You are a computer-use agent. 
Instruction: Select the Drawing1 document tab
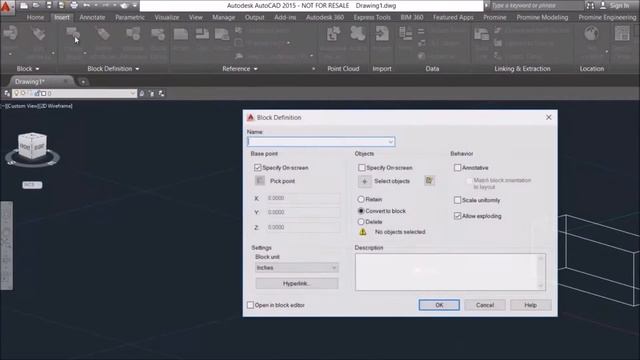41,82
